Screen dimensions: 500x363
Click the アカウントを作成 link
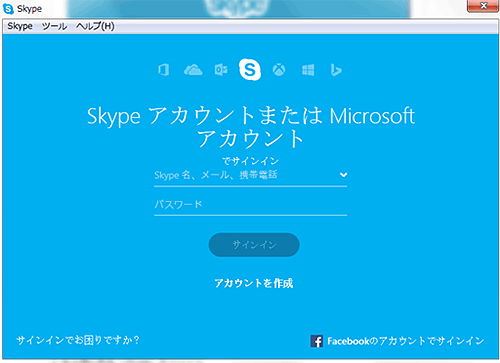pos(254,283)
